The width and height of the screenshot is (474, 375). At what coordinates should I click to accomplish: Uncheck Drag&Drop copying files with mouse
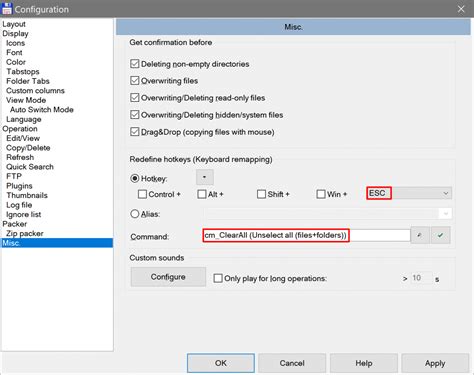tap(135, 132)
